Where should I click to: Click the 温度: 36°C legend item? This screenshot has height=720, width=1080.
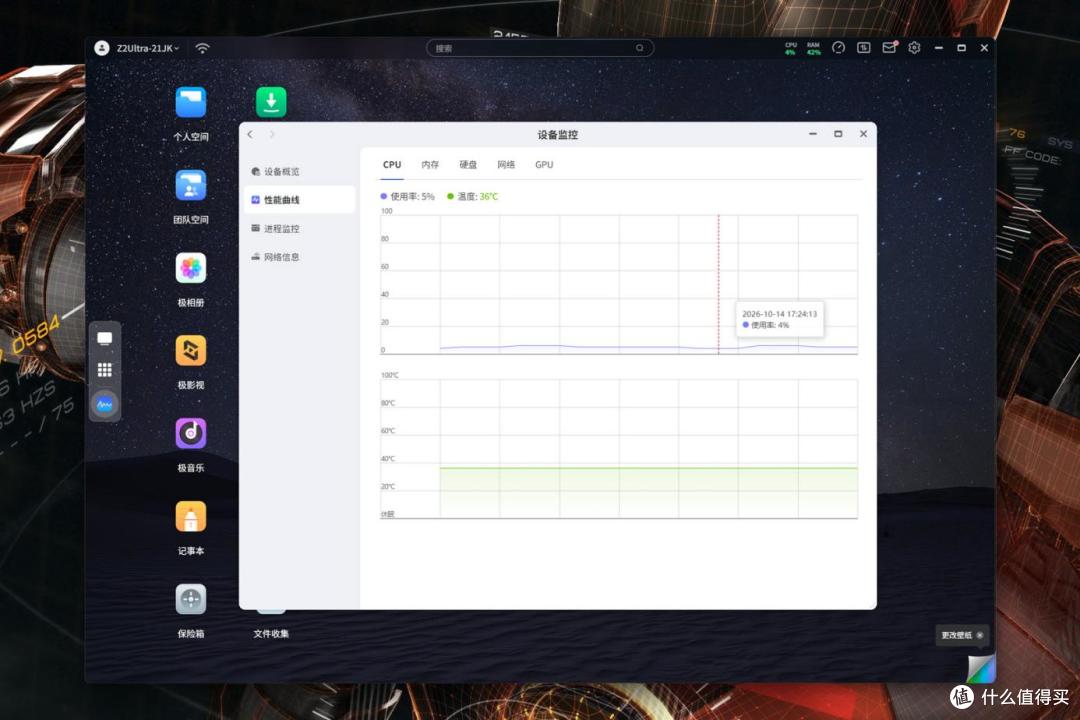472,196
